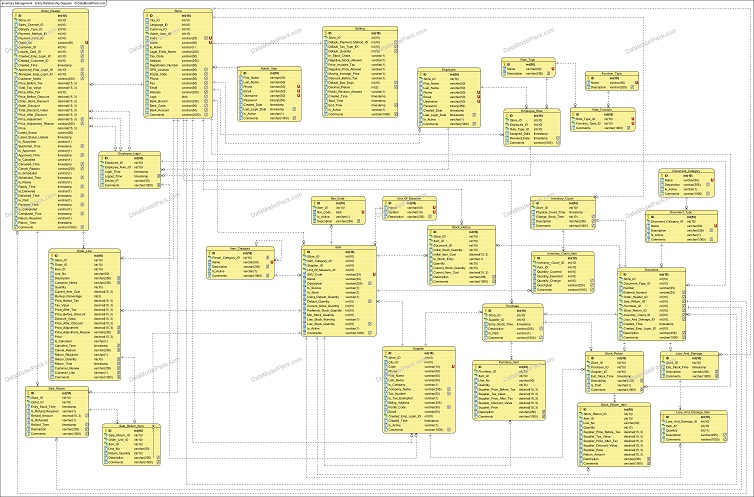Viewport: 754px width, 497px height.
Task: Select Sales_Channel_ID row in Order_Header
Action: pos(50,25)
